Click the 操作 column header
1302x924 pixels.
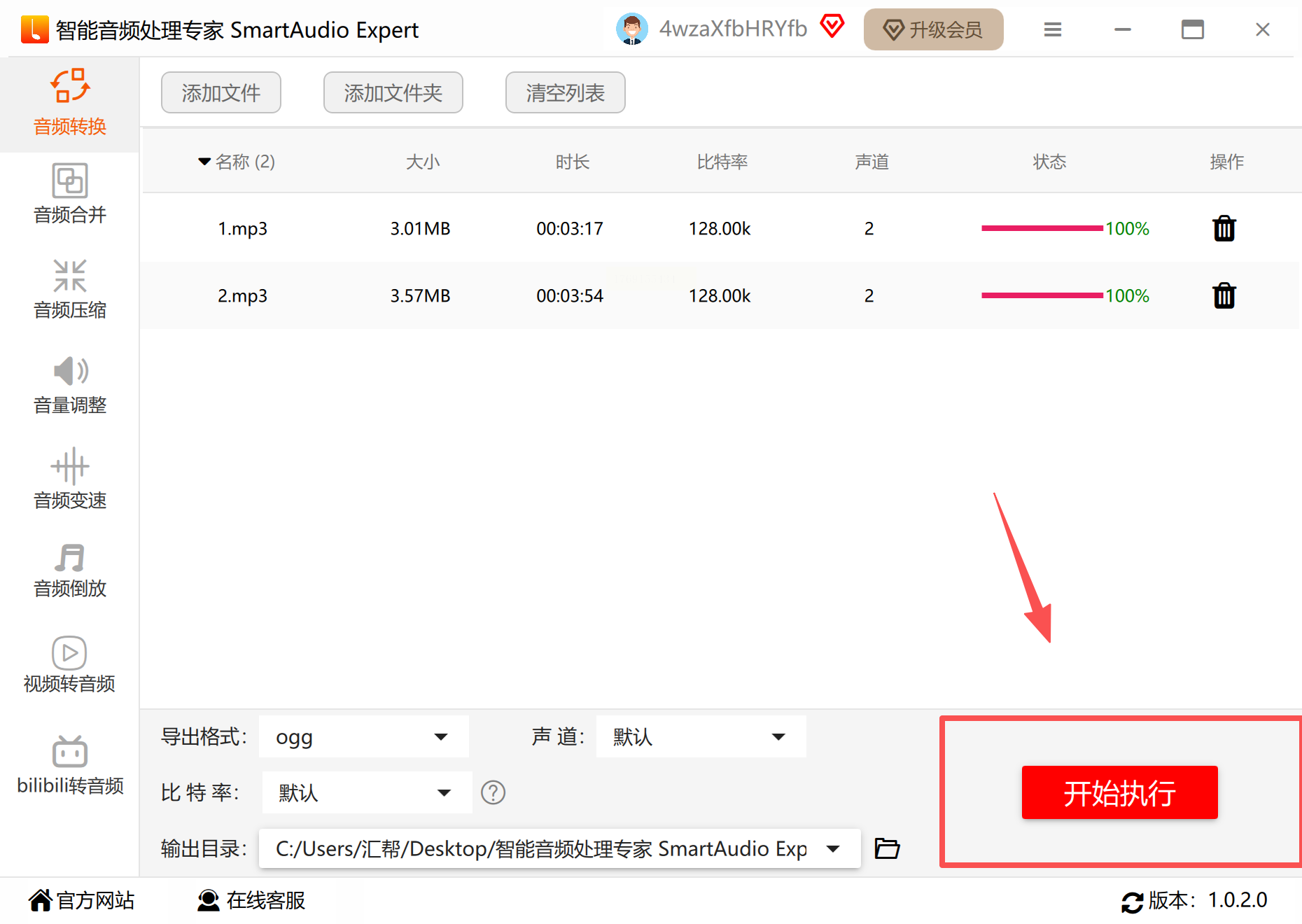coord(1227,162)
